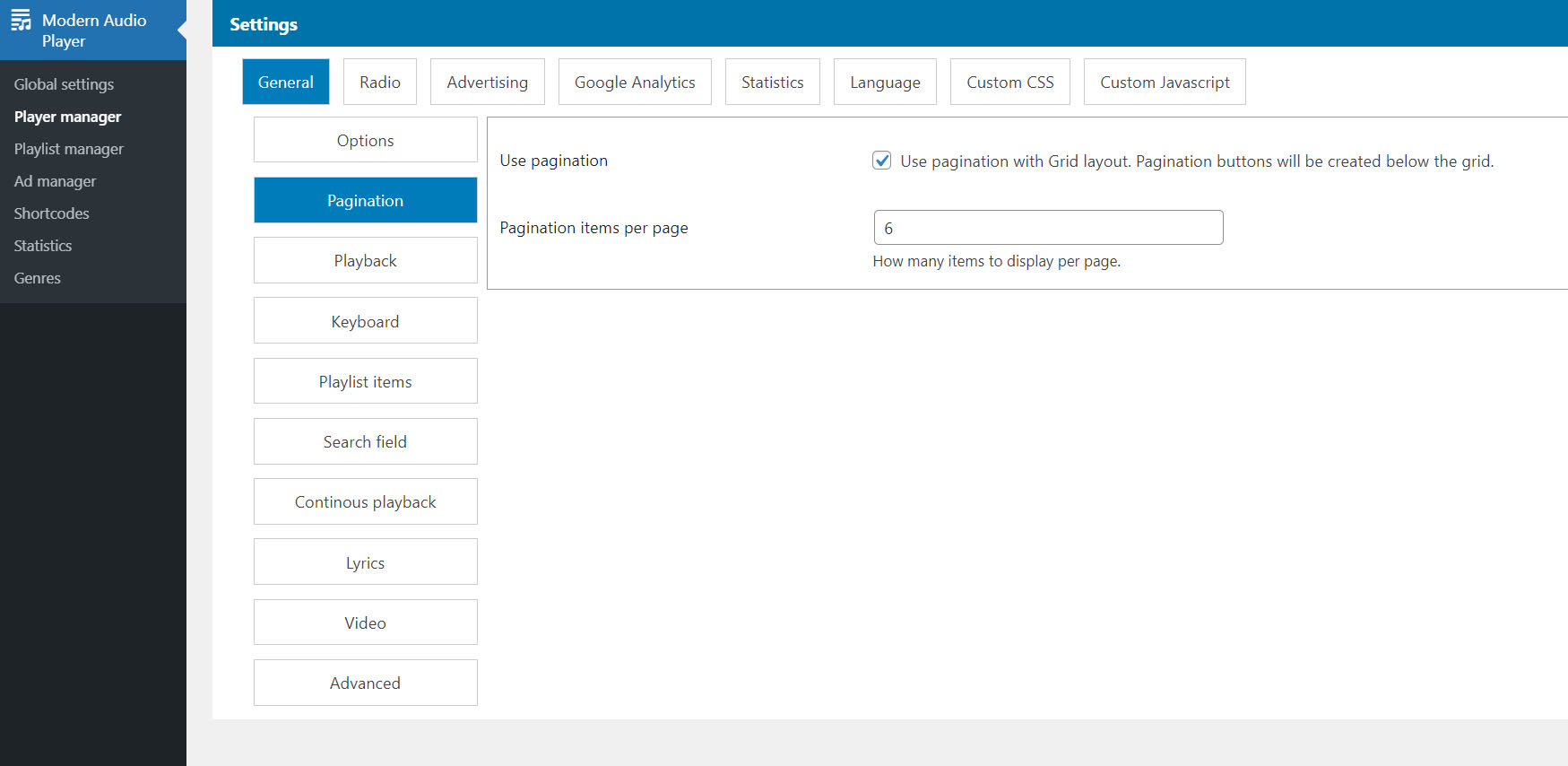Open Global settings in the sidebar
The width and height of the screenshot is (1568, 766).
(64, 84)
